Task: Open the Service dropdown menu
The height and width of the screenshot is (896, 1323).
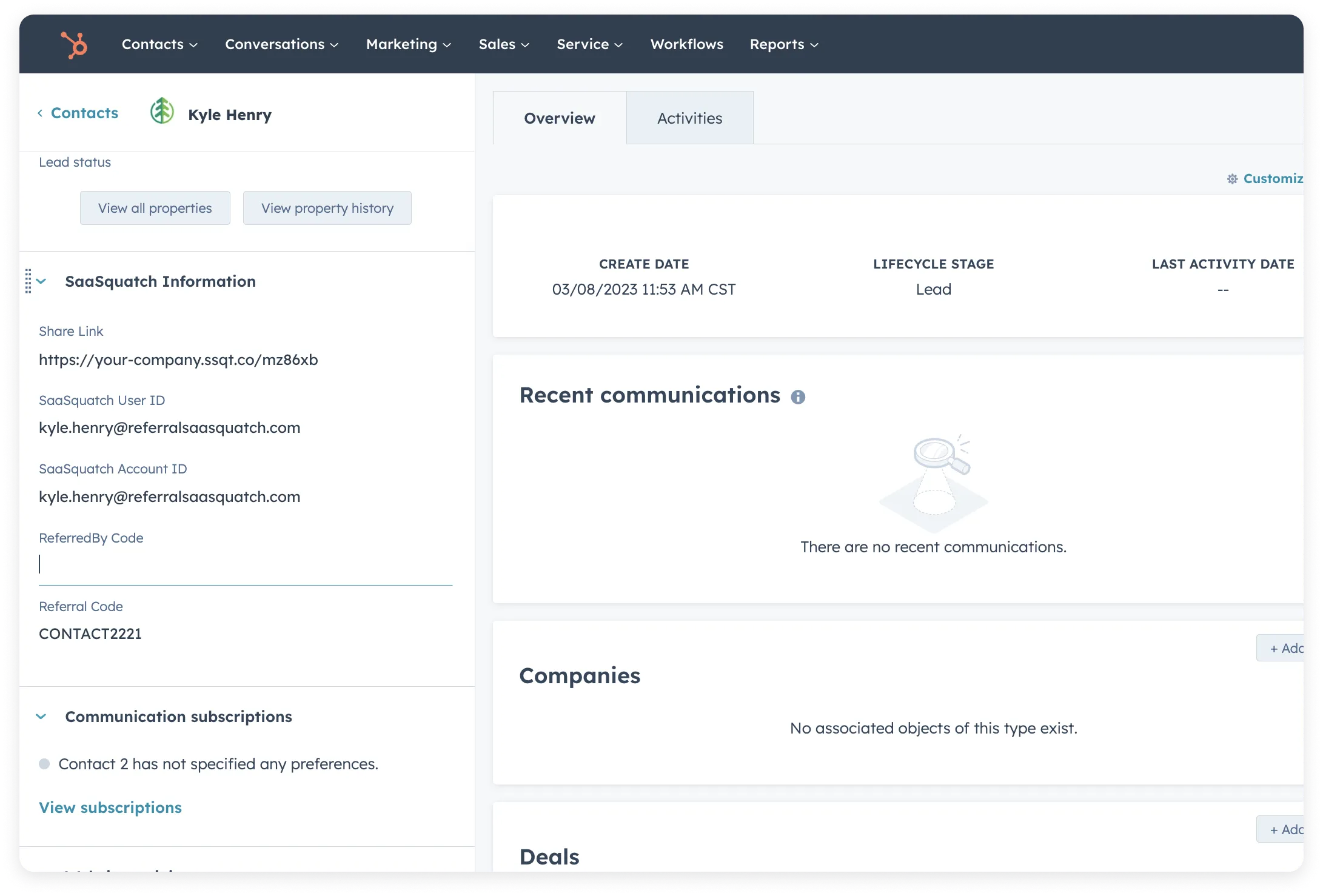Action: tap(589, 44)
